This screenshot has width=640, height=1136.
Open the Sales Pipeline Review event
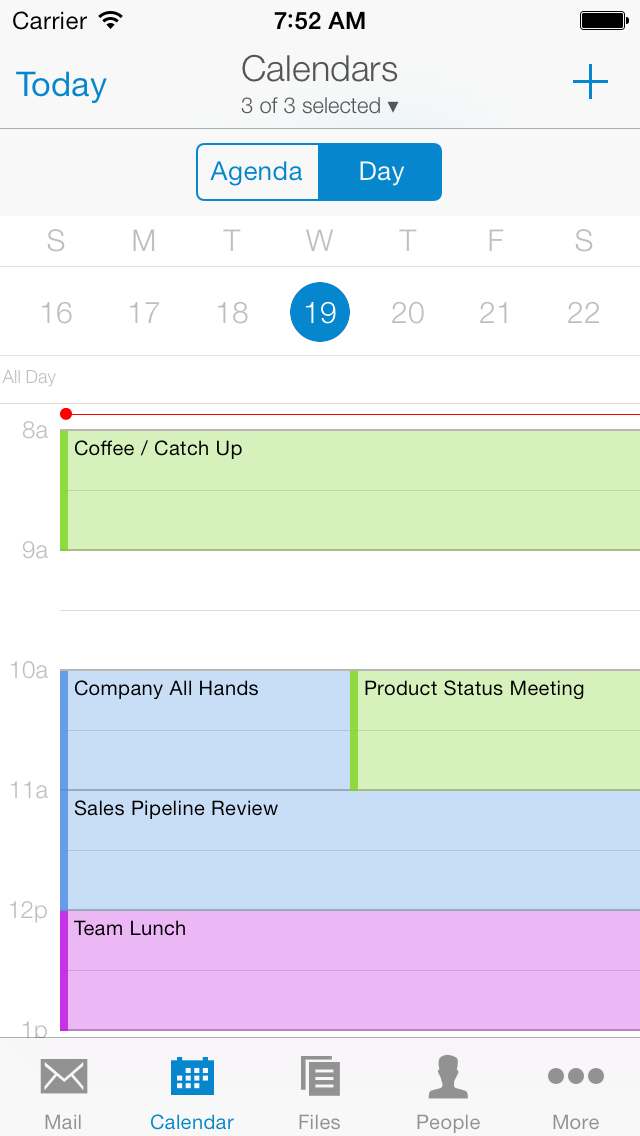click(x=350, y=850)
